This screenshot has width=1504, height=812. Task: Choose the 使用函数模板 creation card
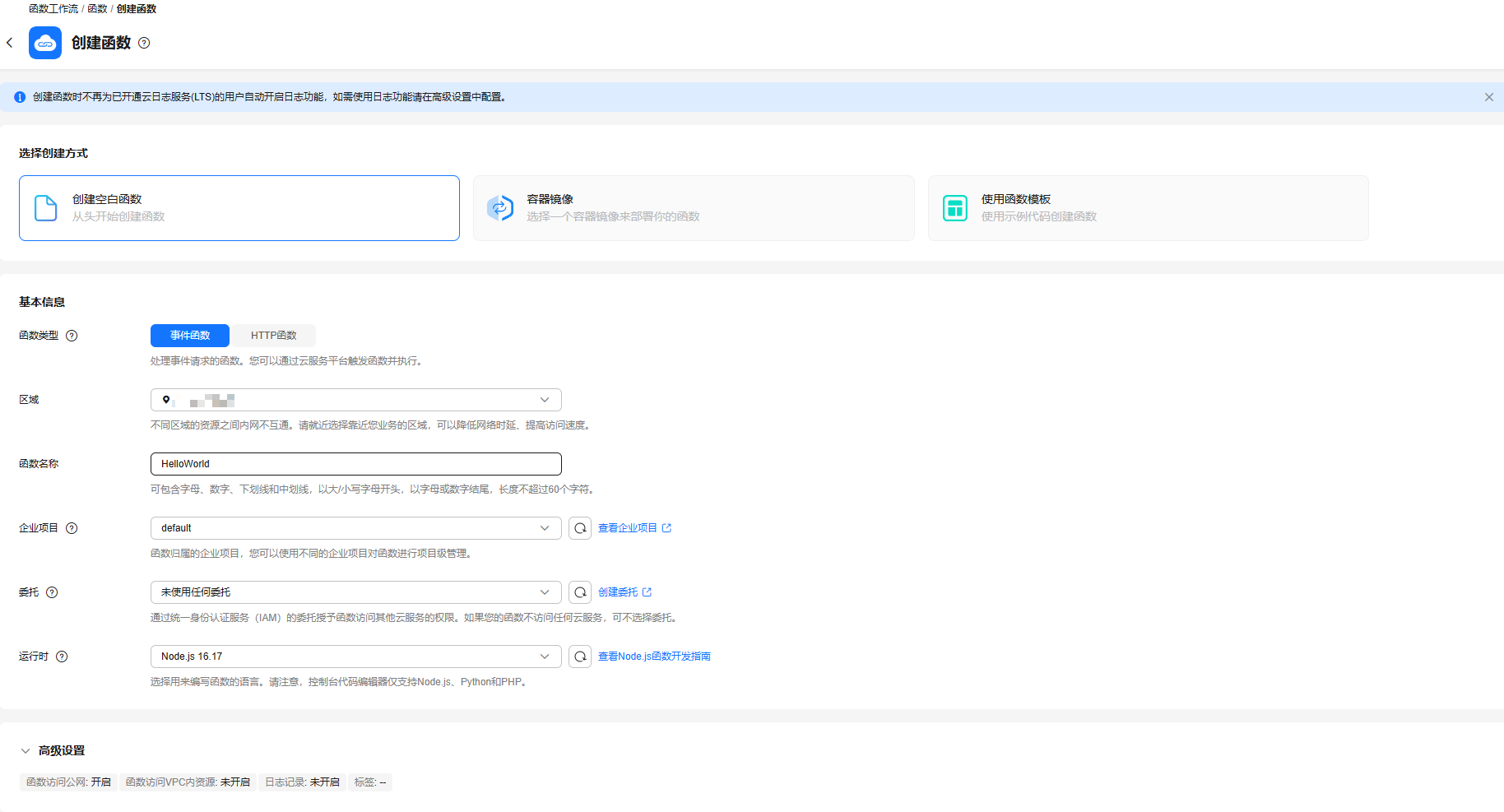coord(1149,208)
